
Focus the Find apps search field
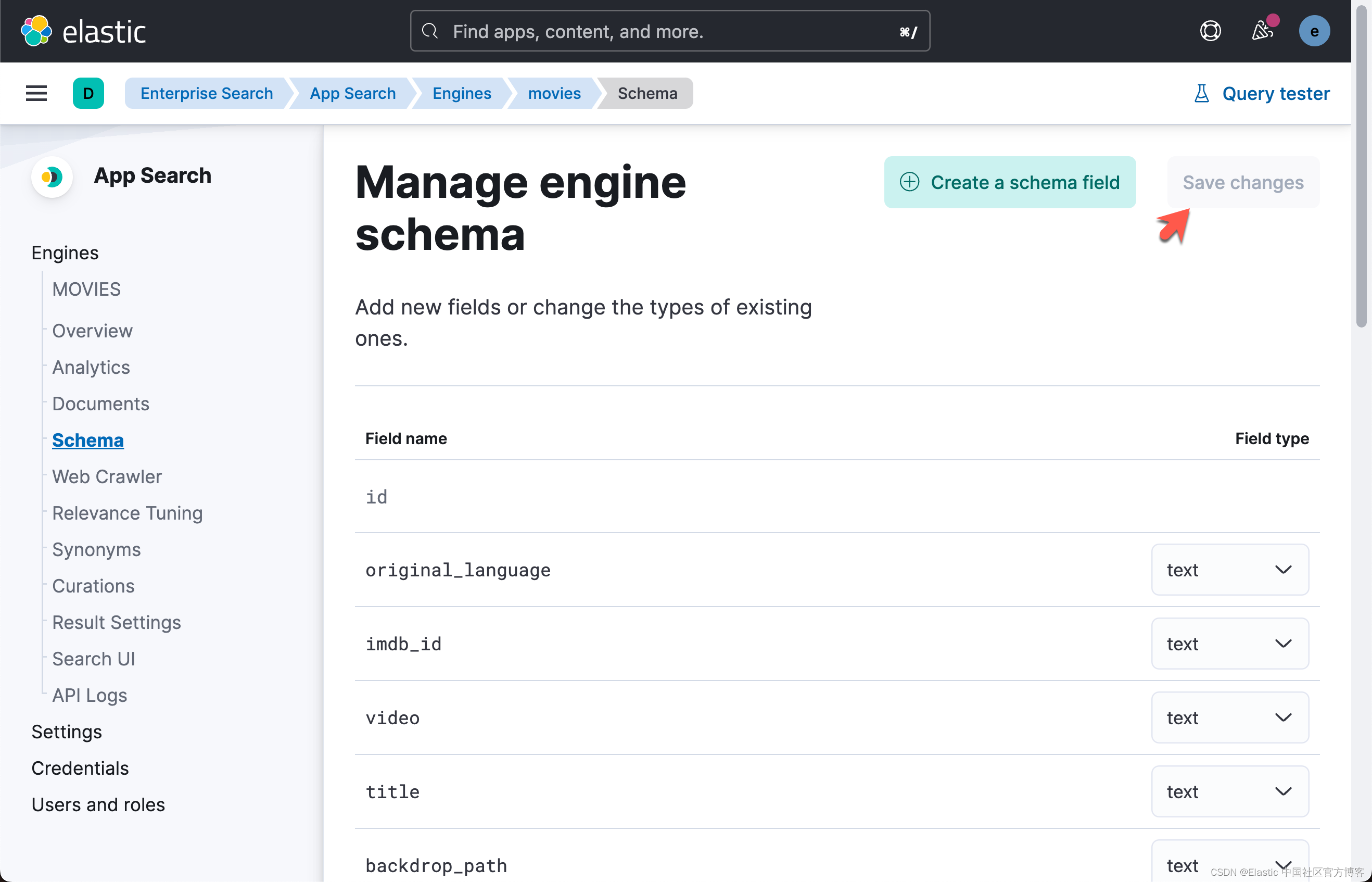[x=670, y=31]
